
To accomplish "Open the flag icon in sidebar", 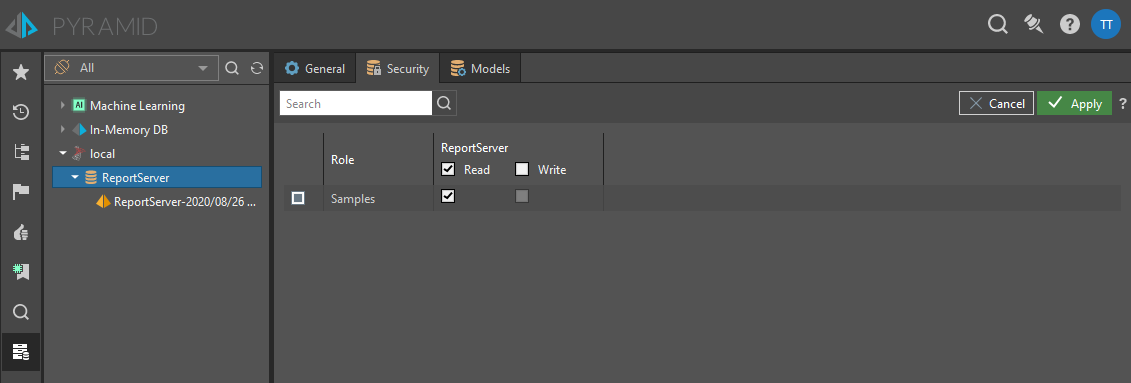I will 21,192.
